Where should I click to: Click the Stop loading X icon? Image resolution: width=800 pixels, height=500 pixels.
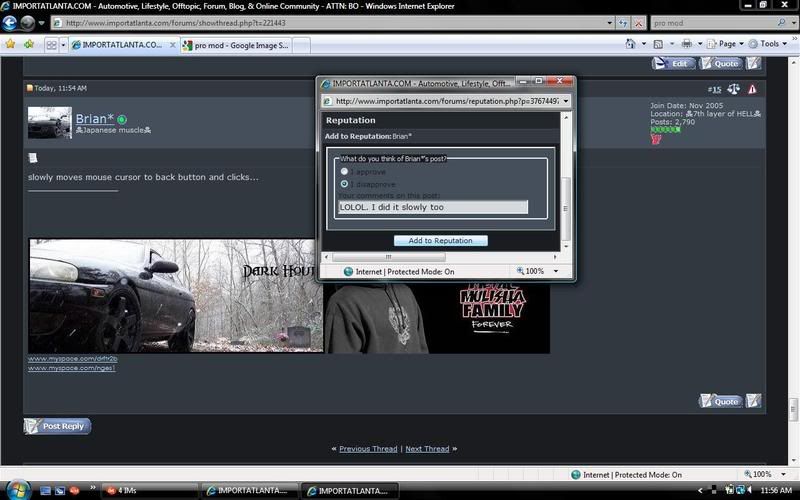(x=639, y=23)
